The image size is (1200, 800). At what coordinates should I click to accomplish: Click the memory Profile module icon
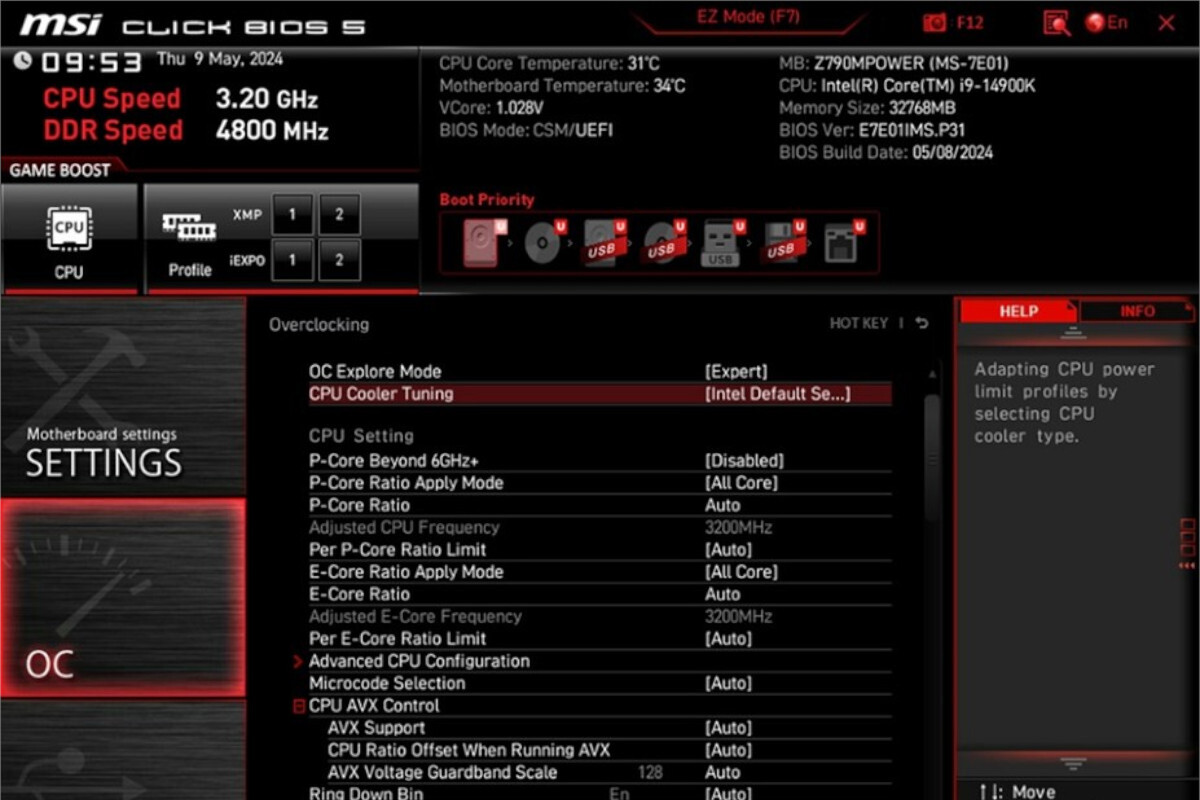(189, 228)
